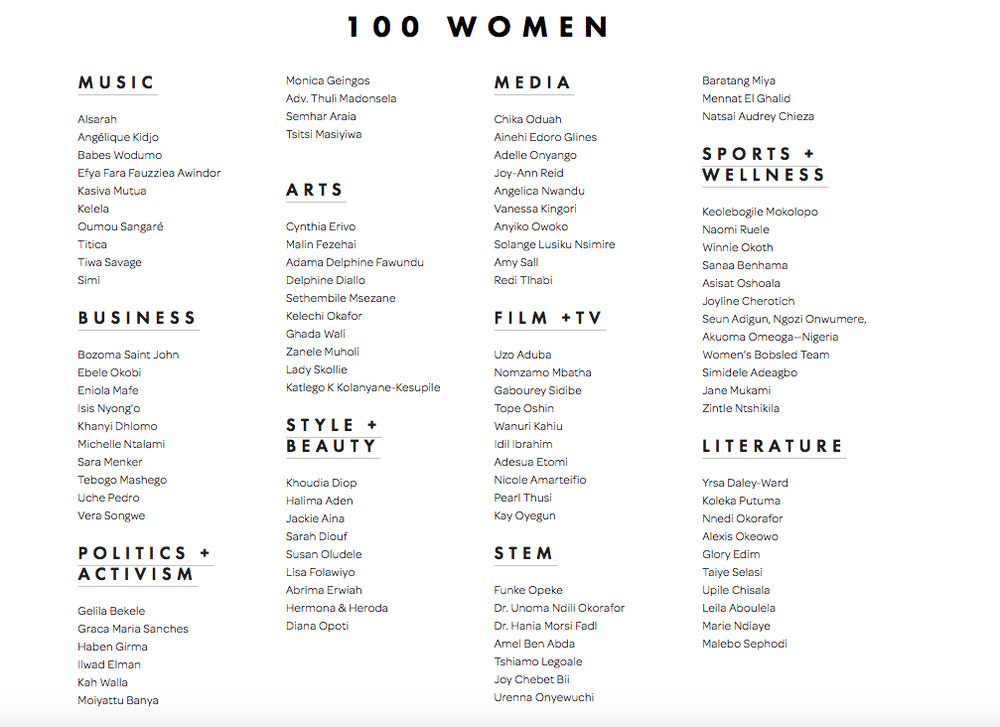This screenshot has width=1000, height=727.
Task: Click Khoudia Diop under Style + Beauty
Action: (321, 483)
